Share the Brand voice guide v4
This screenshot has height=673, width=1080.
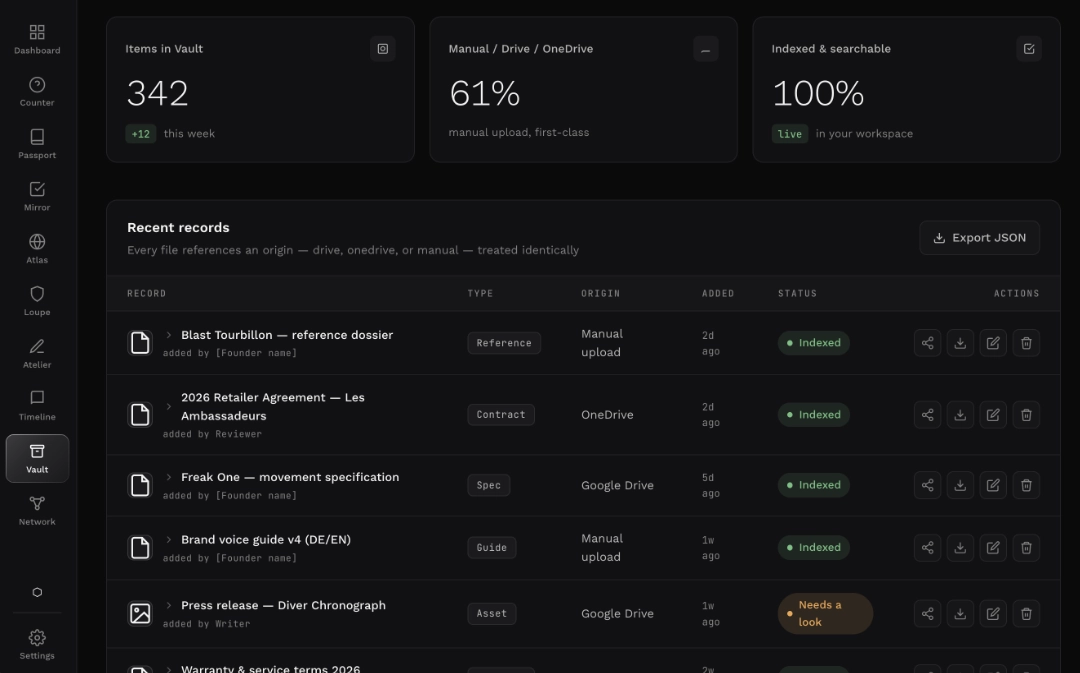pos(928,548)
